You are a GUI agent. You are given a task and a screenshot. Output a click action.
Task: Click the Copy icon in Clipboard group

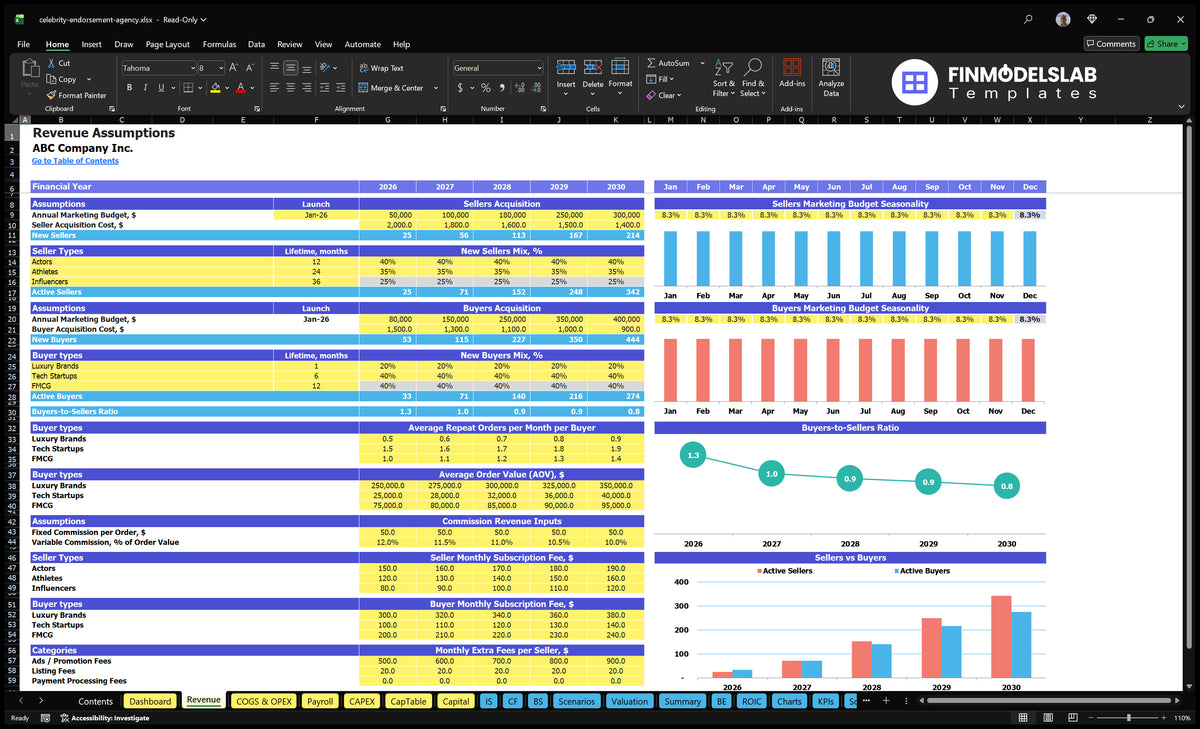tap(51, 79)
